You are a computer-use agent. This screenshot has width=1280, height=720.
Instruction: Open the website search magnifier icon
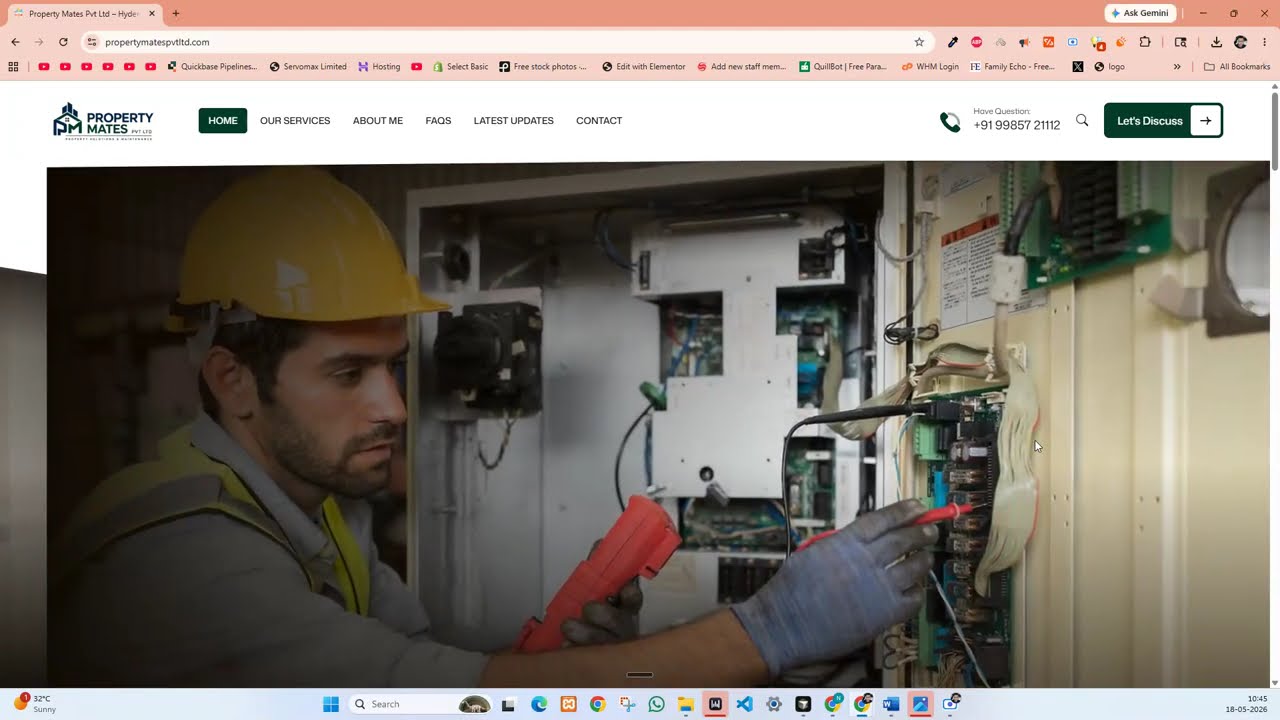(1082, 120)
